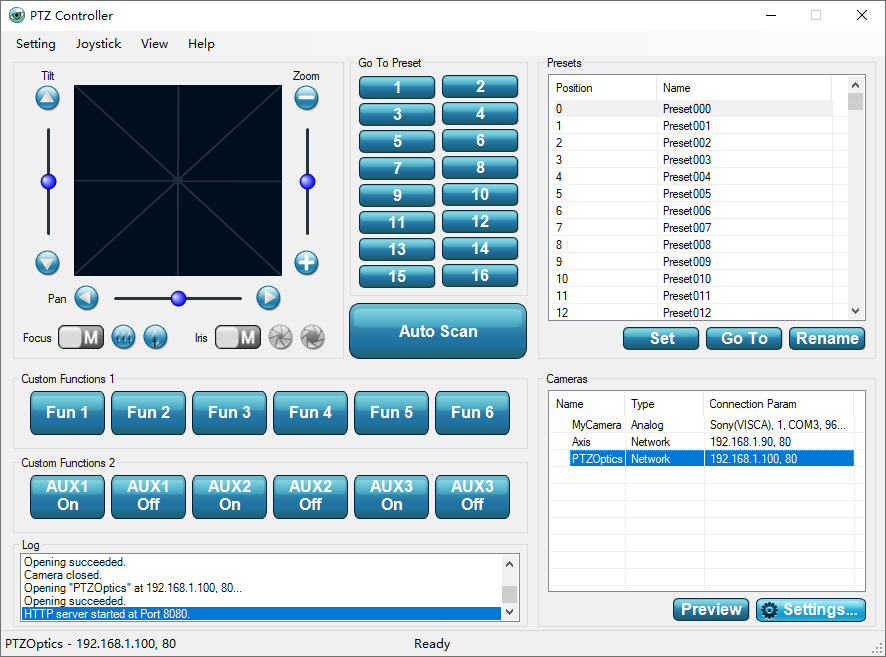Click the PTZ Controller eye app icon
This screenshot has height=657, width=886.
click(x=17, y=15)
